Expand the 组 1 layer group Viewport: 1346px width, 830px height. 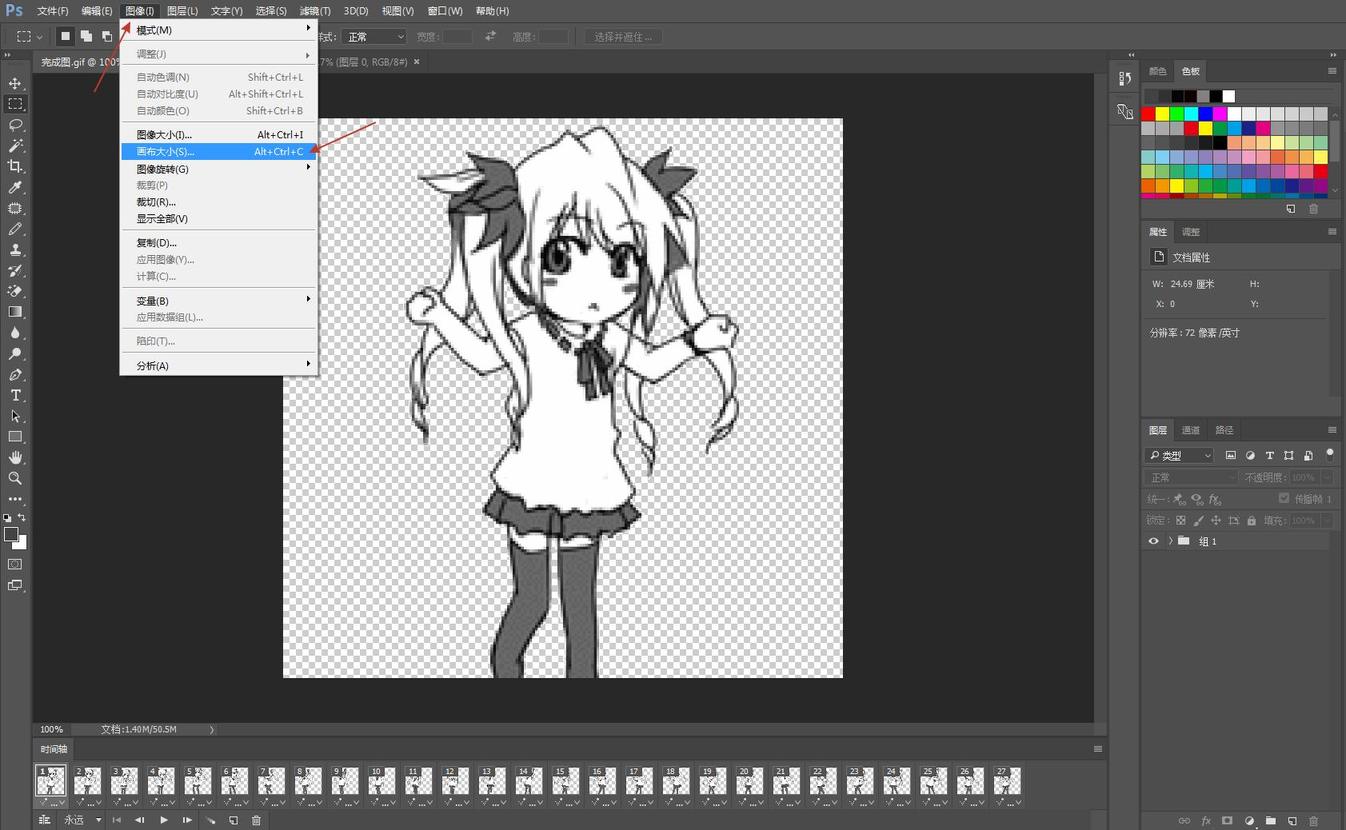click(1170, 541)
